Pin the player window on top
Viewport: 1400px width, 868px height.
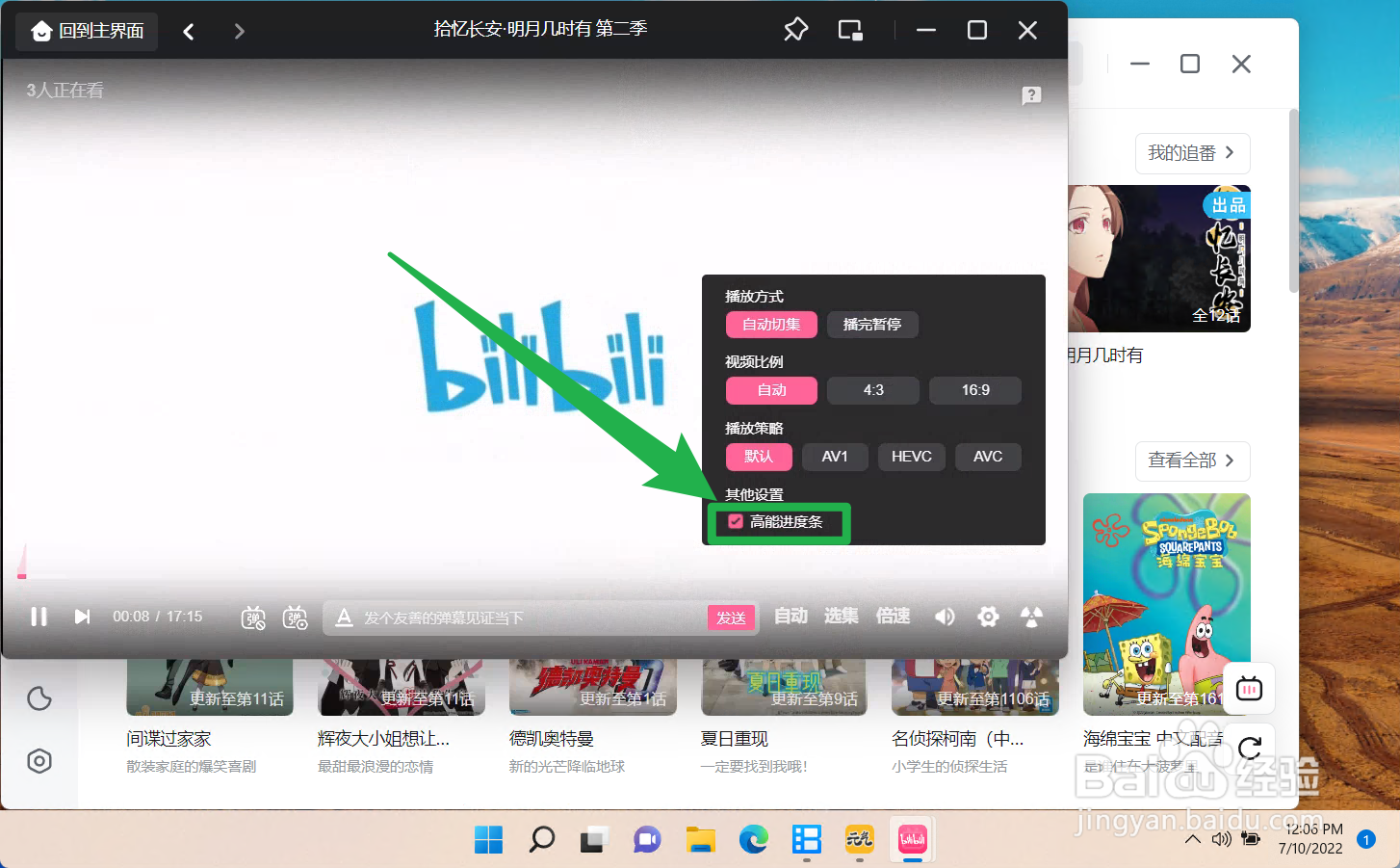[x=795, y=31]
